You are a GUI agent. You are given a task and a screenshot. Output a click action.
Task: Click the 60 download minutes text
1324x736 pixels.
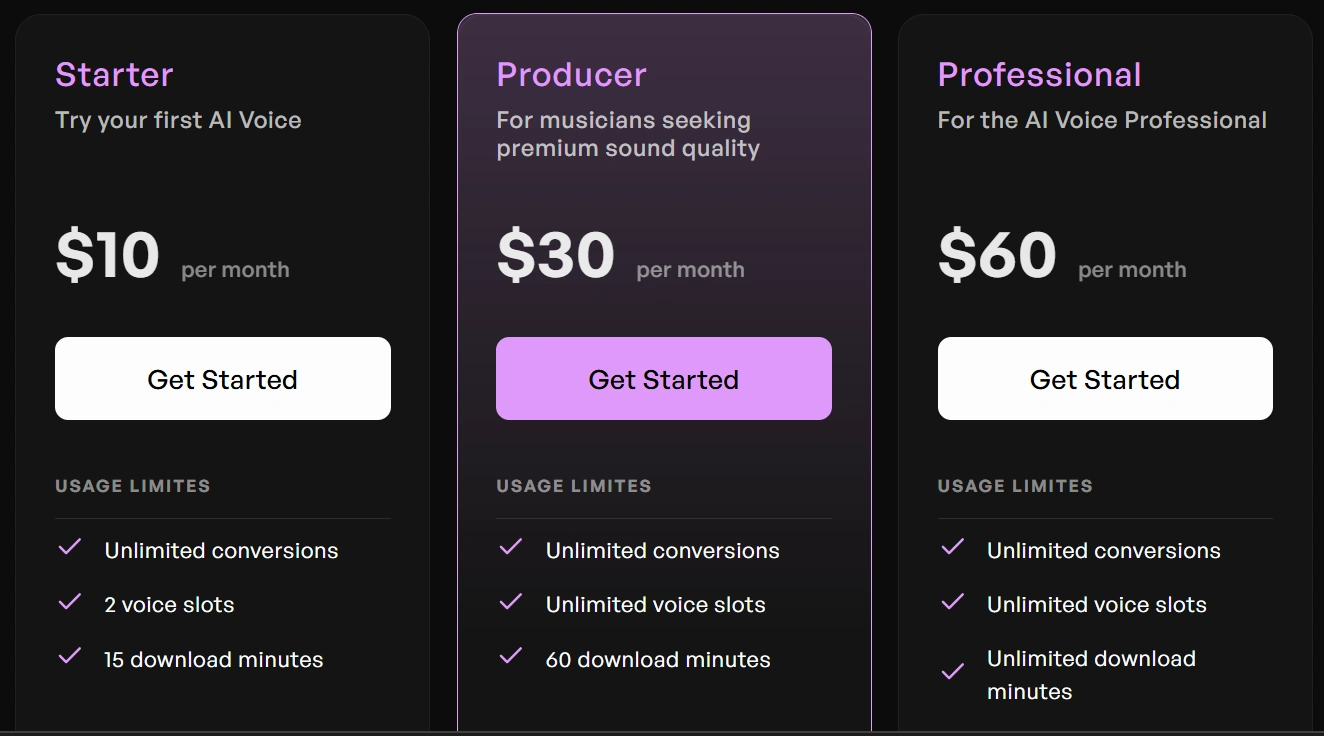tap(658, 660)
